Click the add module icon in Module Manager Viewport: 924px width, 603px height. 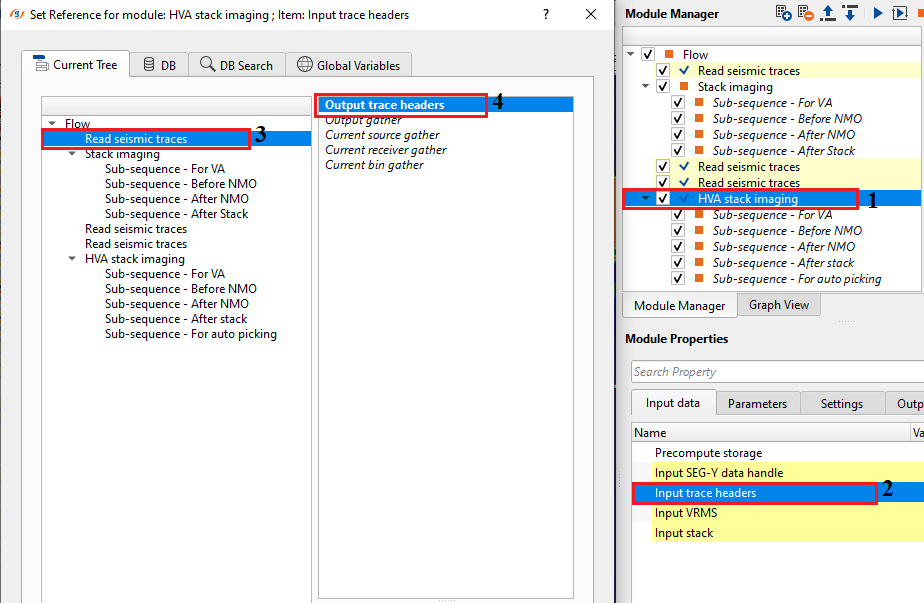click(x=784, y=13)
